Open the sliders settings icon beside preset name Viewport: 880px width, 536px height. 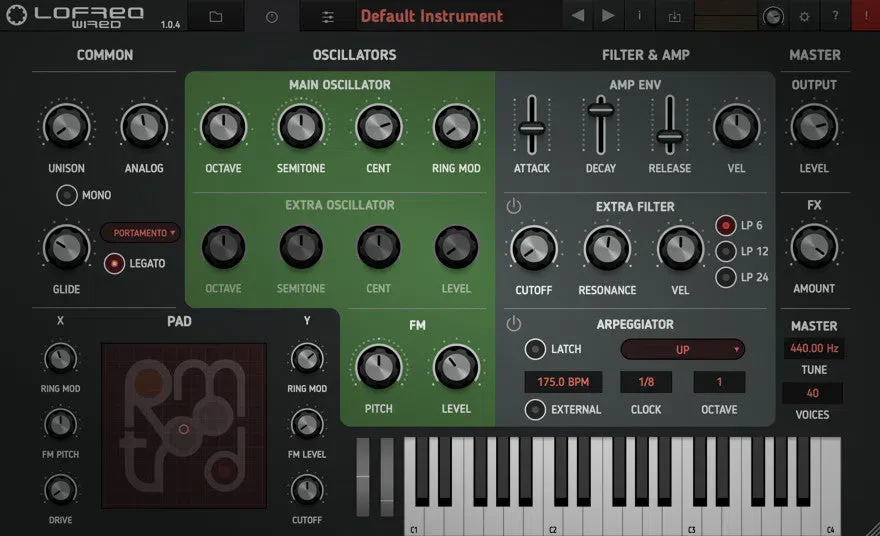click(x=328, y=17)
